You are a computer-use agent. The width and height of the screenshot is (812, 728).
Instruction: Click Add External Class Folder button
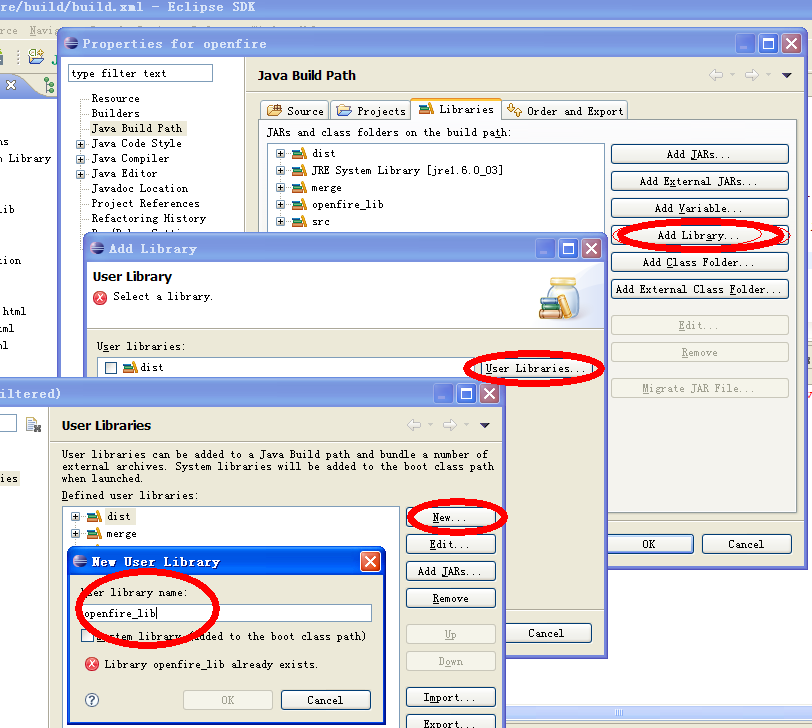699,289
